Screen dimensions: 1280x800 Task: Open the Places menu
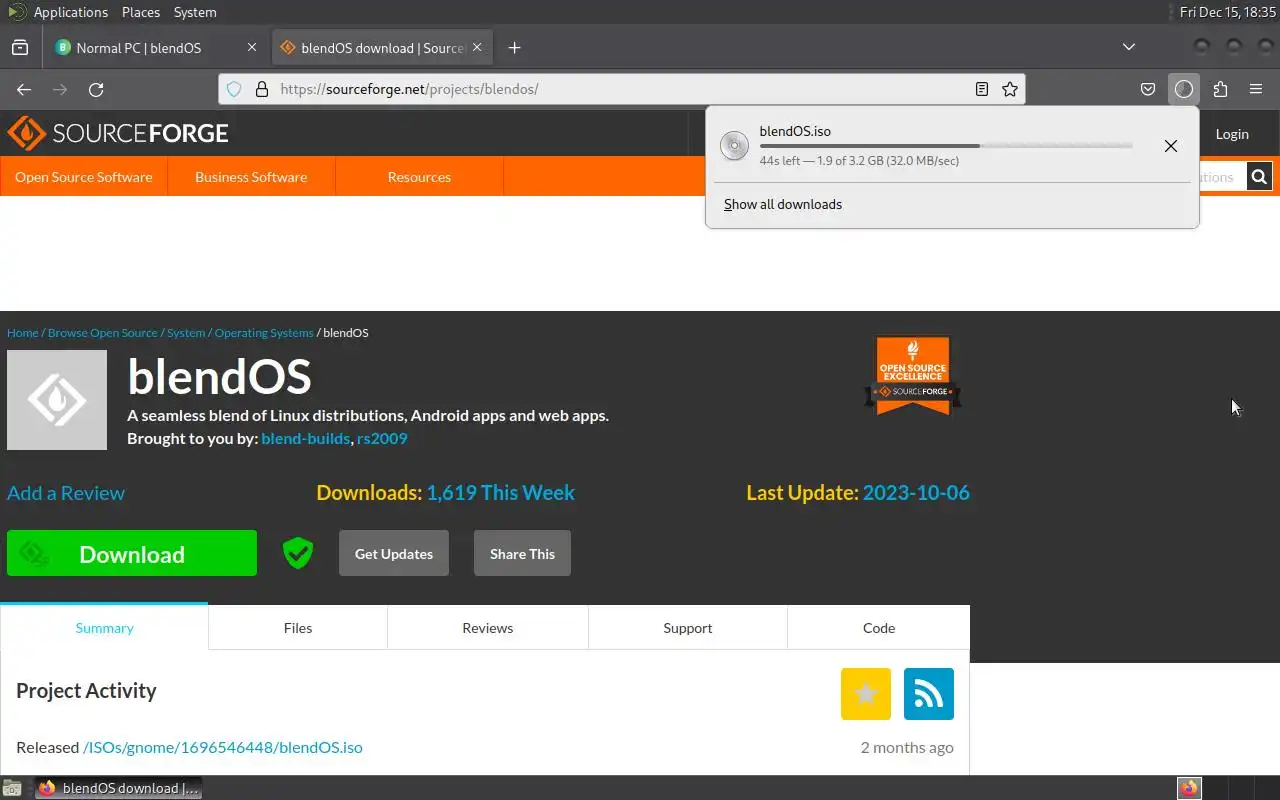tap(141, 12)
